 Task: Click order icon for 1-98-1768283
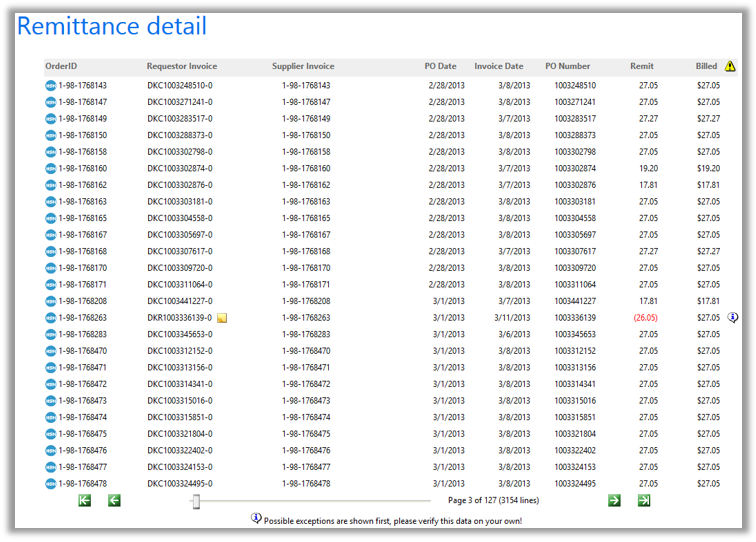tap(51, 335)
